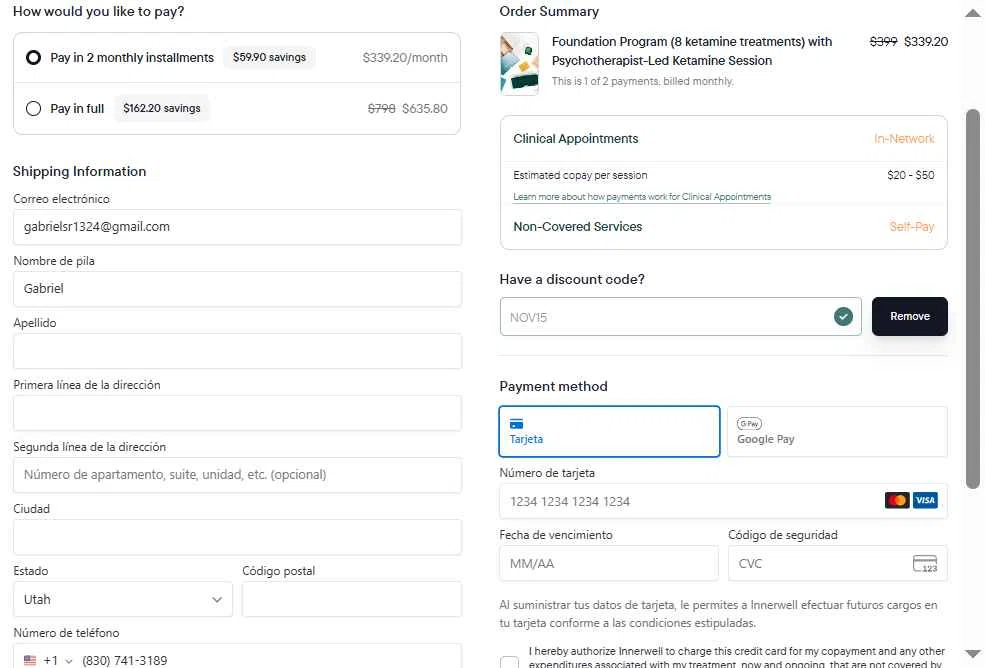Click the Foundation Program product title
Viewport: 985px width, 668px height.
[x=692, y=51]
